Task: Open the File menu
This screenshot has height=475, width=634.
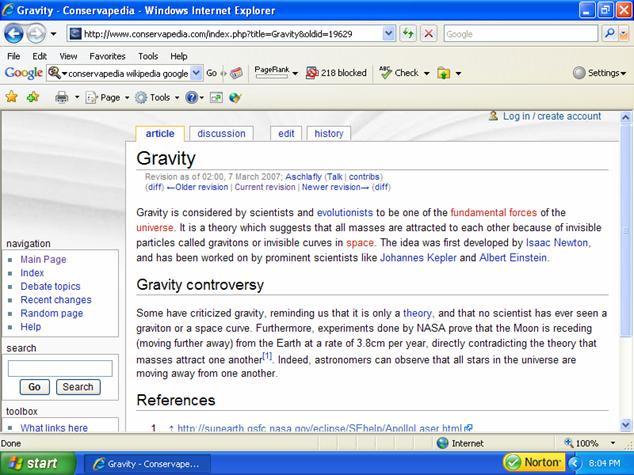Action: coord(14,56)
